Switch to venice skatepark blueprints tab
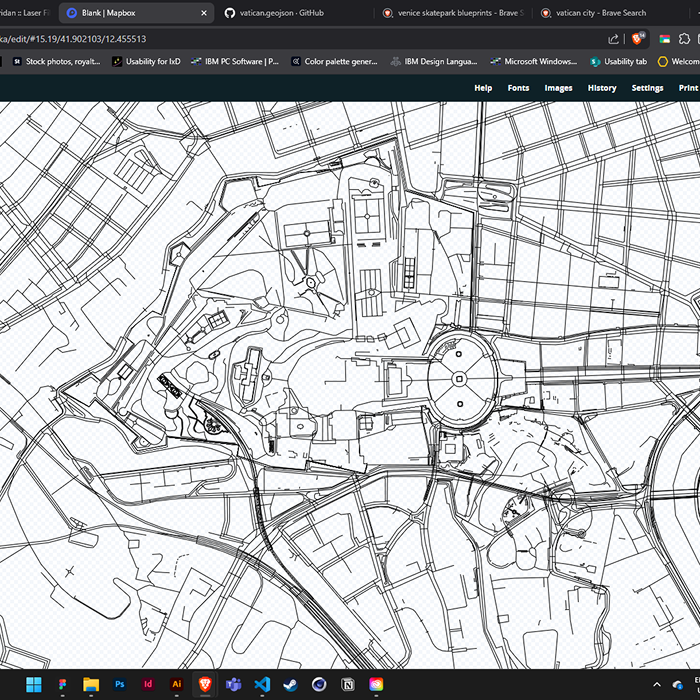 pyautogui.click(x=454, y=13)
